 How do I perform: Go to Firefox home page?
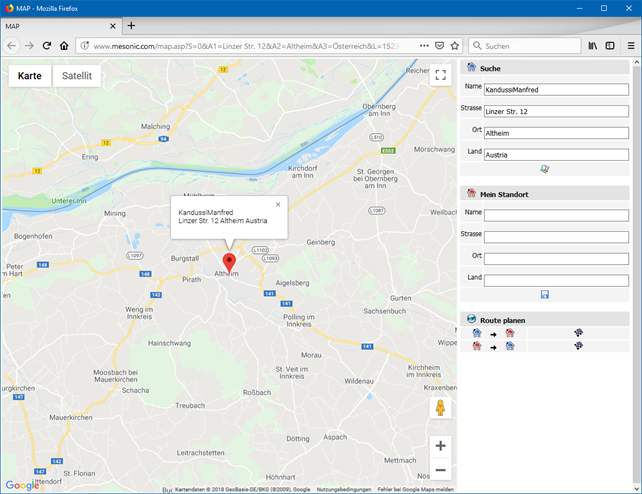click(64, 46)
